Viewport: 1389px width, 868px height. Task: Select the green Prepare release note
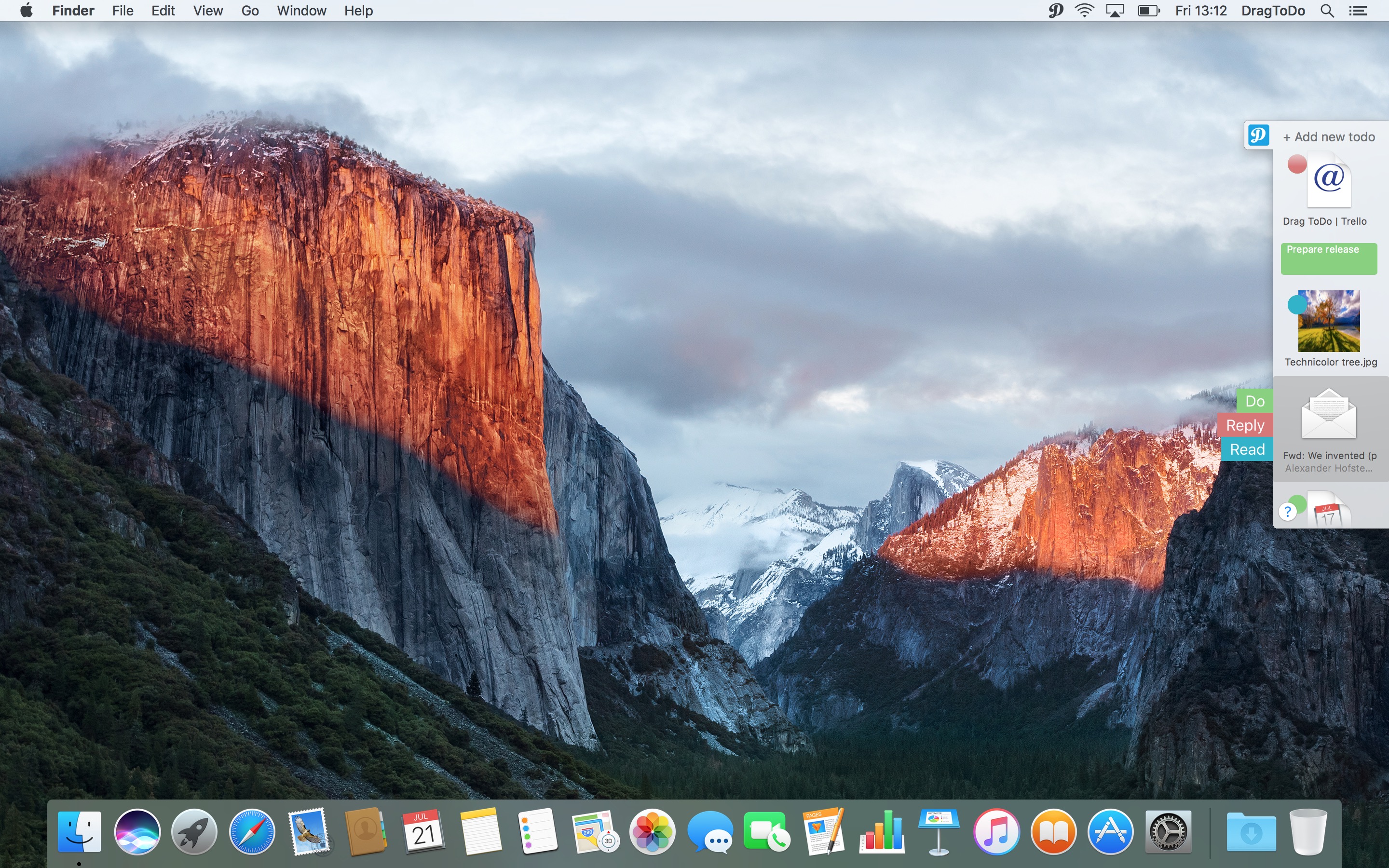click(x=1328, y=258)
